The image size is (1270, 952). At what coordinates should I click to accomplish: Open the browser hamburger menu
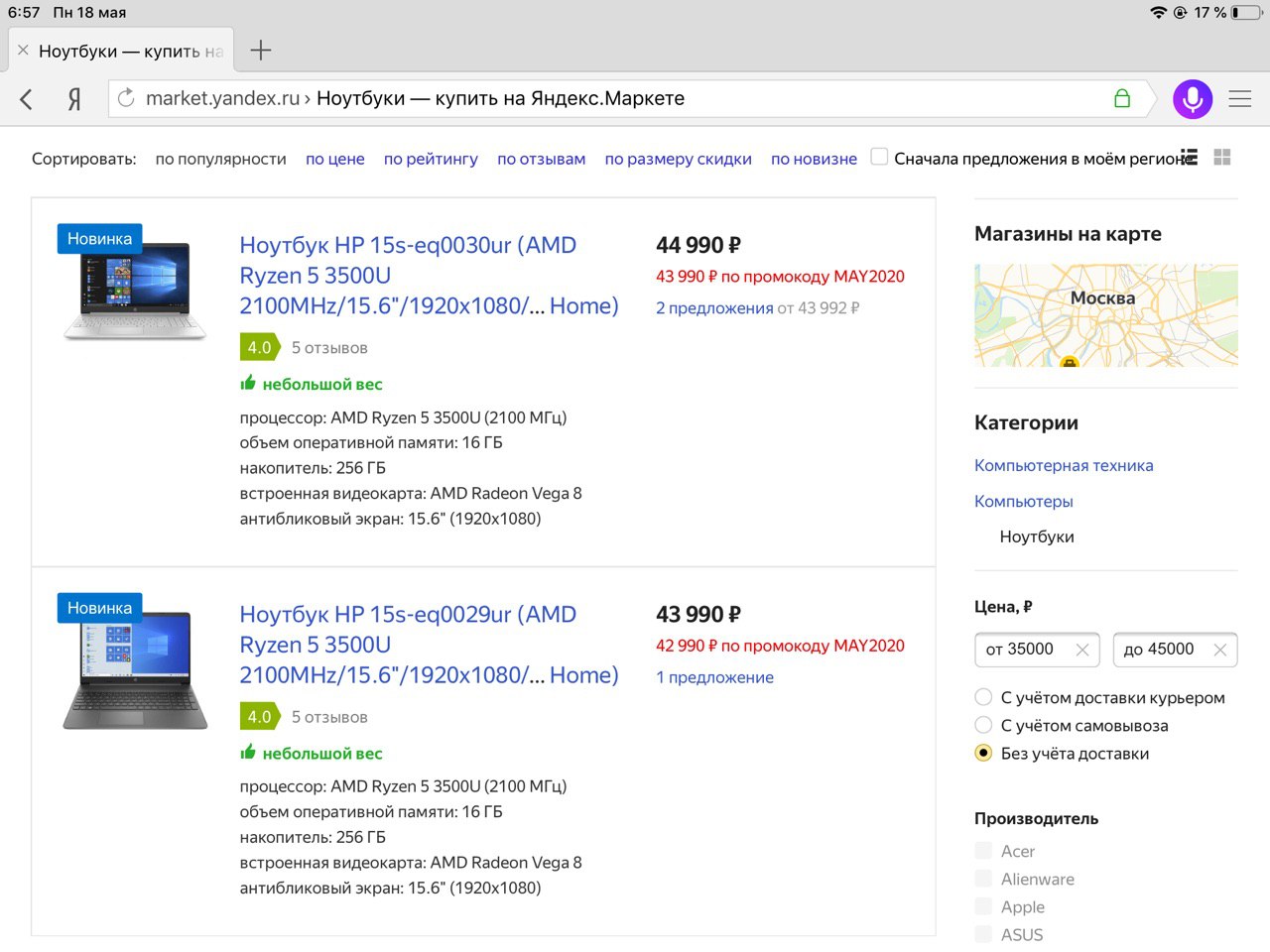[1240, 99]
